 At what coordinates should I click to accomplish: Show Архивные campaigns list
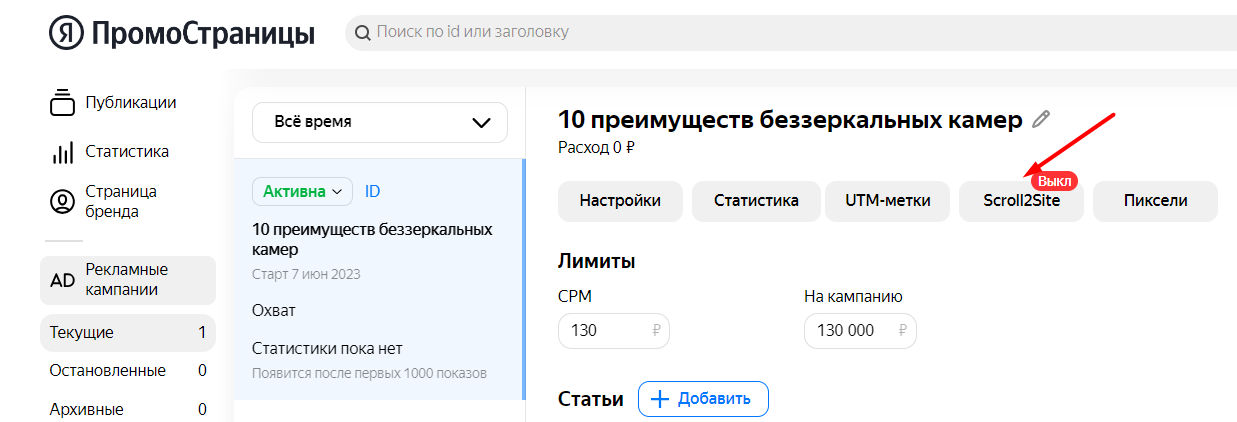(87, 409)
